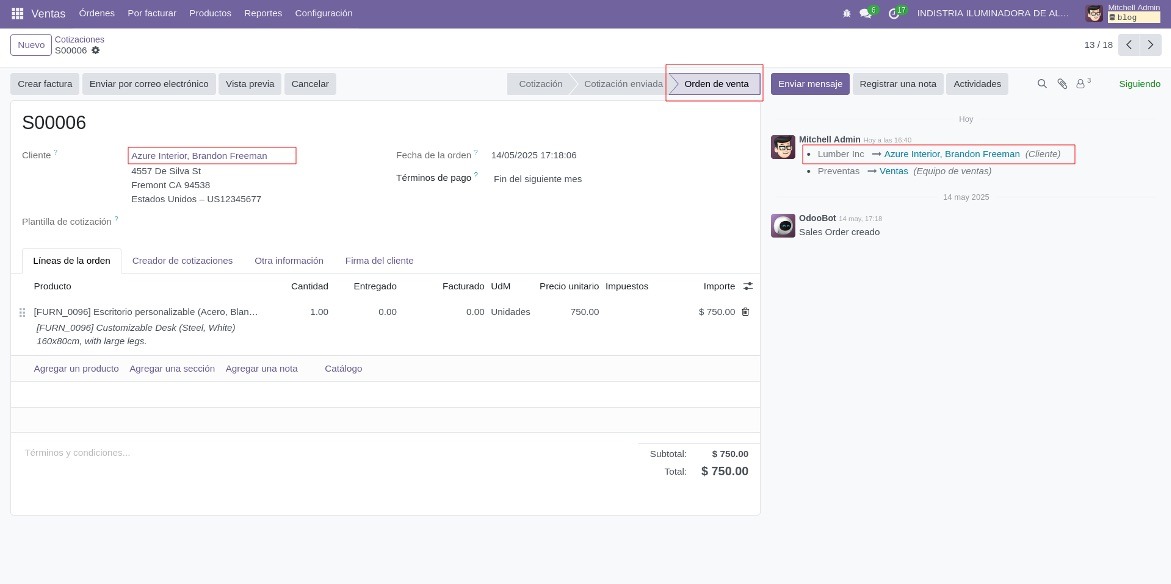Viewport: 1171px width, 584px height.
Task: Click Agregar una nota link
Action: pyautogui.click(x=261, y=369)
